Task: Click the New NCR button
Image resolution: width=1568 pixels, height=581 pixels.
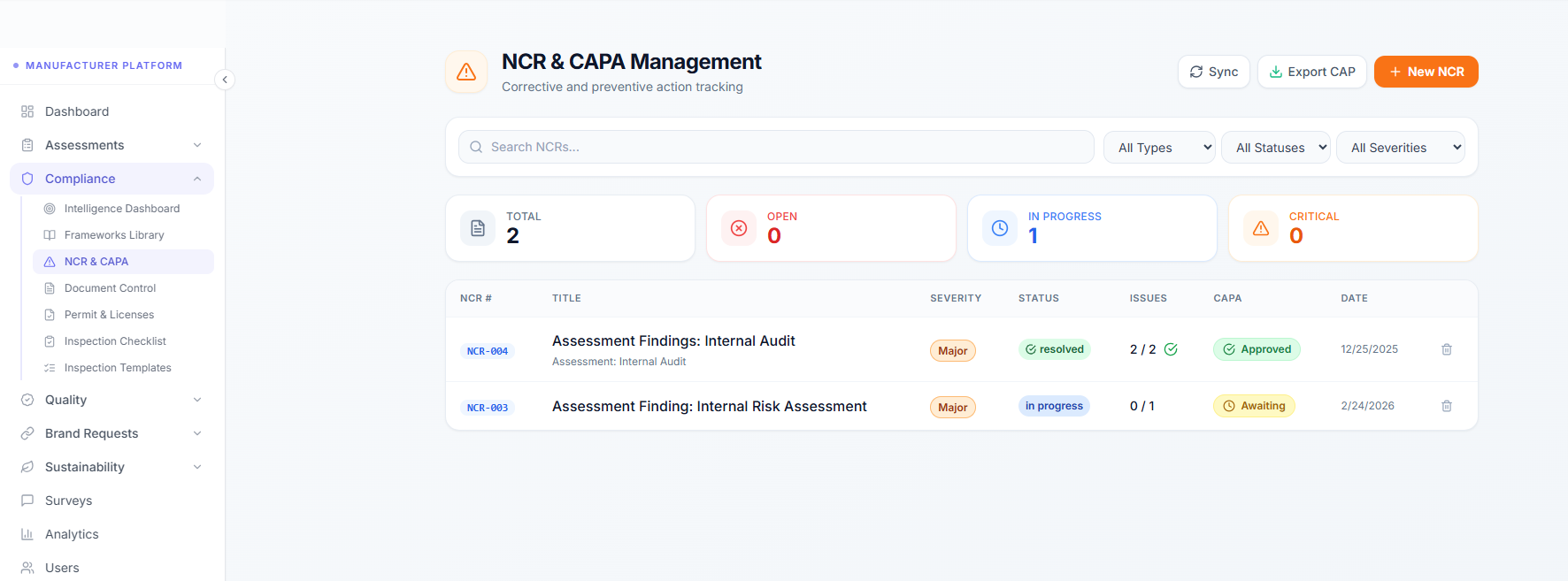Action: [1426, 72]
